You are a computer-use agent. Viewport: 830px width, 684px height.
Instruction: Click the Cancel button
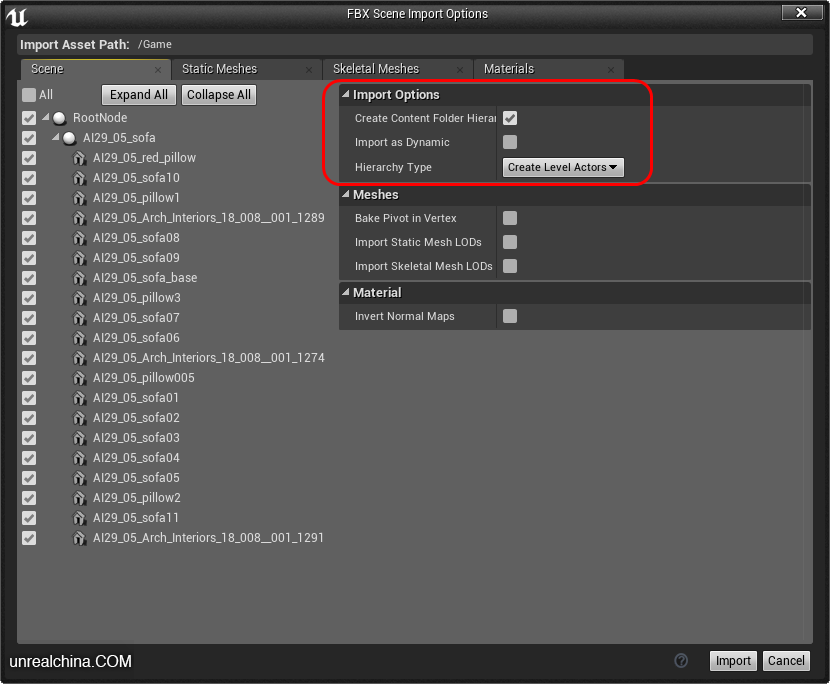point(786,661)
